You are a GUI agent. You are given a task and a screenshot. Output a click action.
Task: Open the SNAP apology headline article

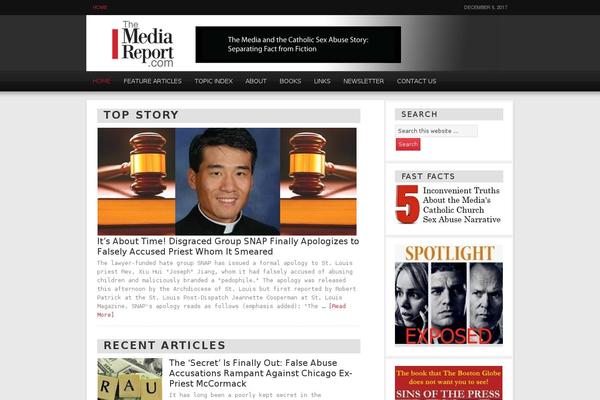pos(228,247)
